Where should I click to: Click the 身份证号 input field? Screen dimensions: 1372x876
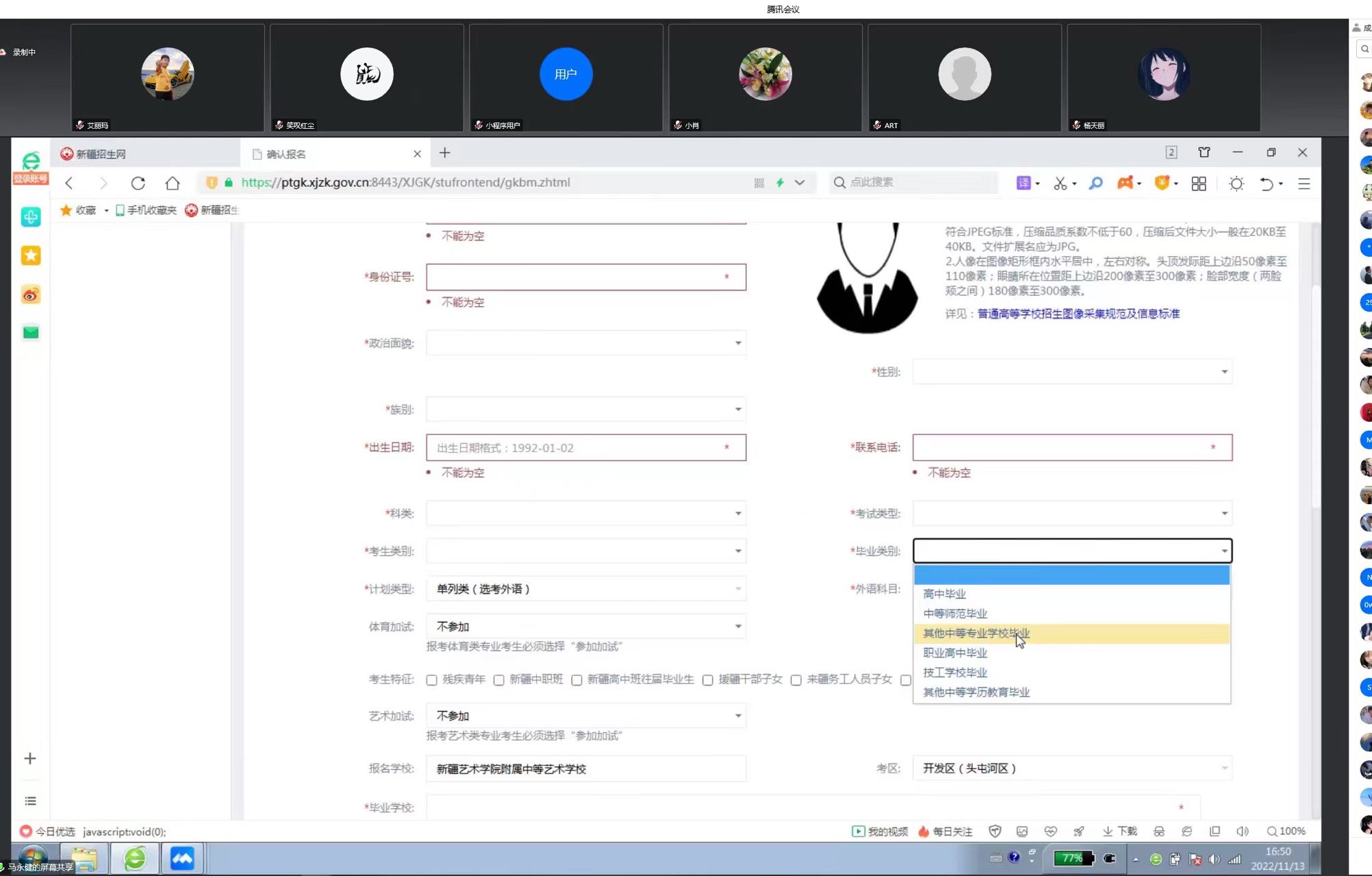[586, 277]
